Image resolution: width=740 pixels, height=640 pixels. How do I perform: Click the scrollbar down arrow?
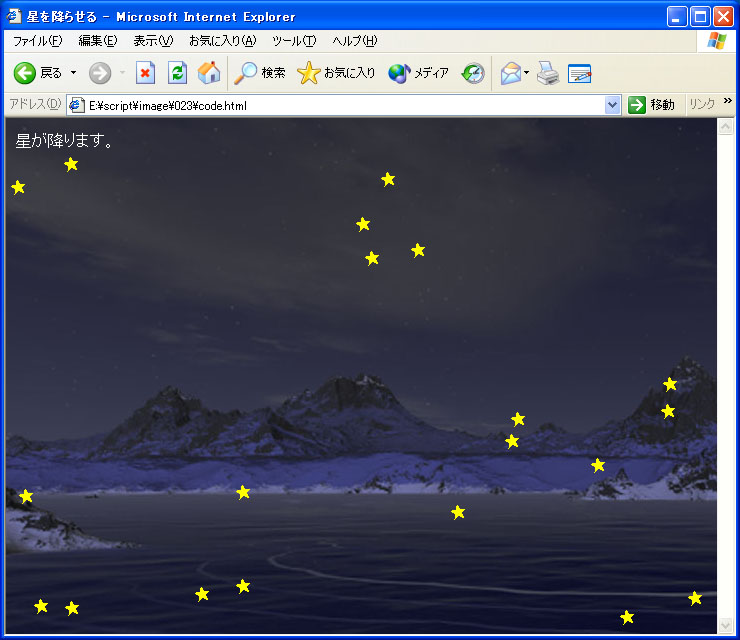(x=725, y=625)
